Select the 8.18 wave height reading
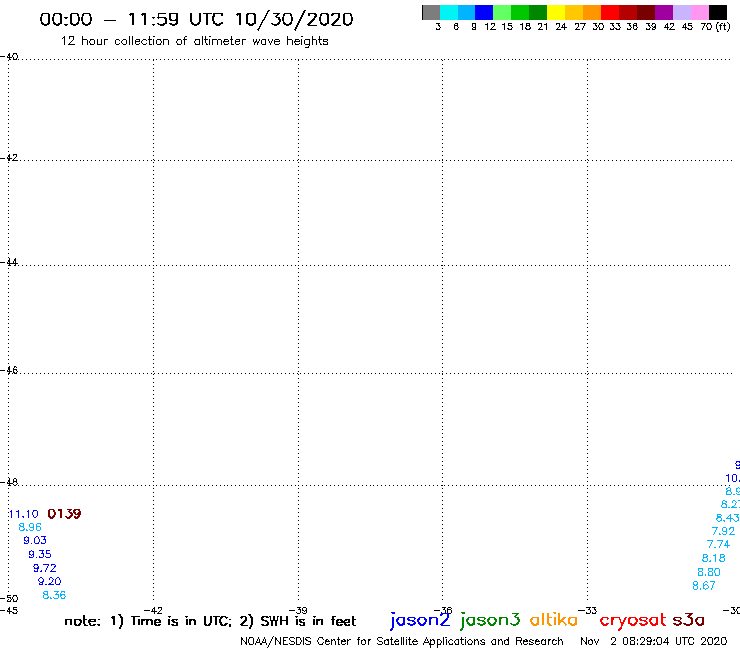 click(714, 558)
